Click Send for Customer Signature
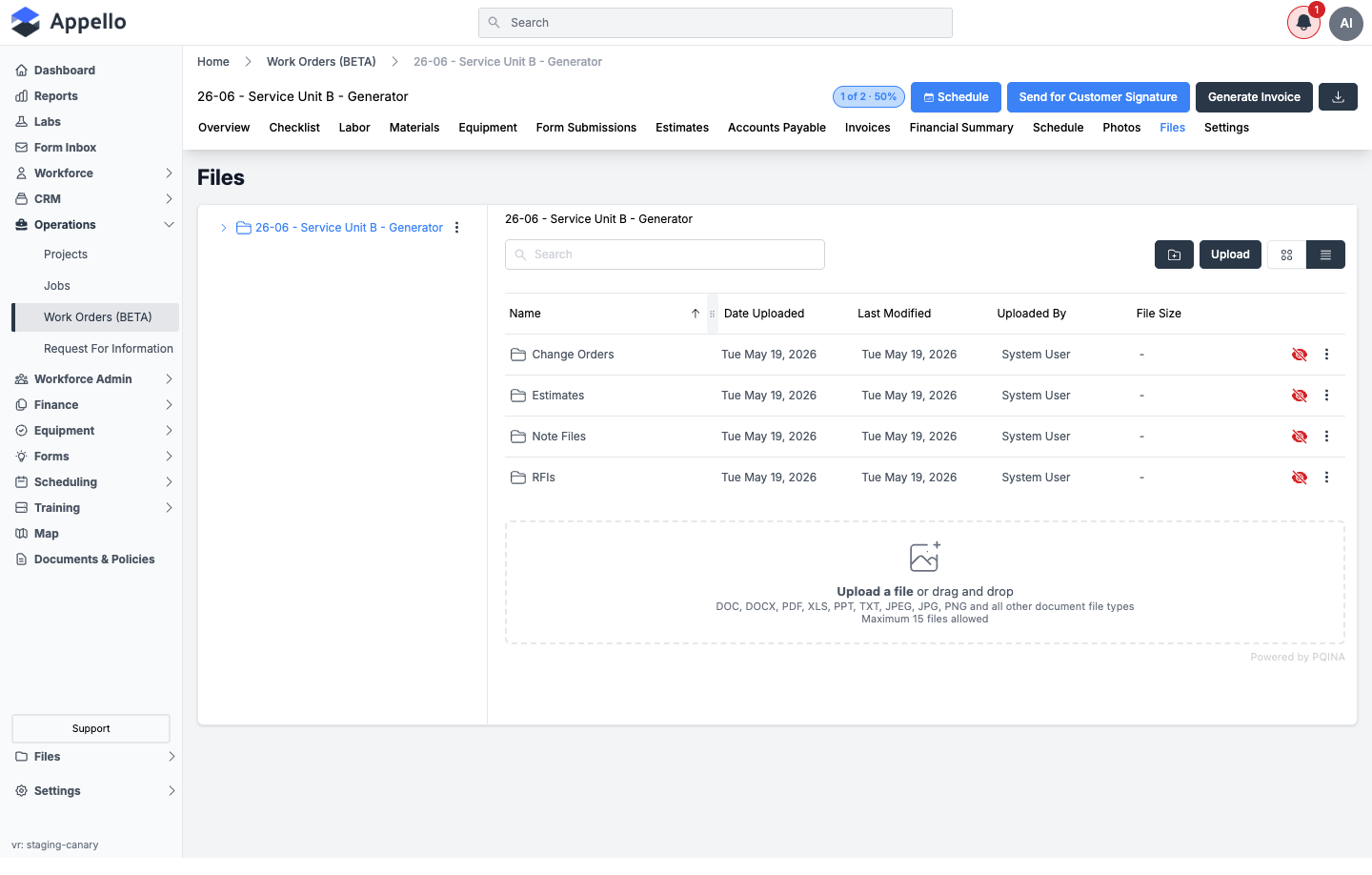 coord(1098,97)
